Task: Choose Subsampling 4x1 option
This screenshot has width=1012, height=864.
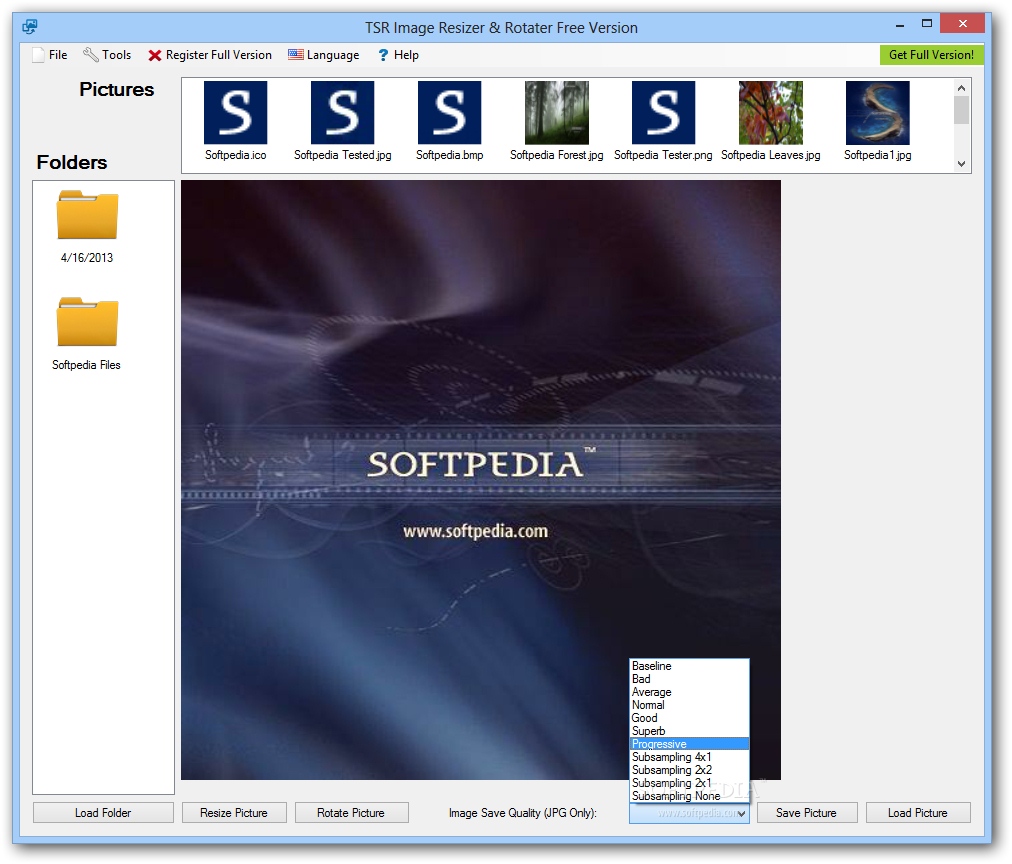Action: [x=689, y=757]
